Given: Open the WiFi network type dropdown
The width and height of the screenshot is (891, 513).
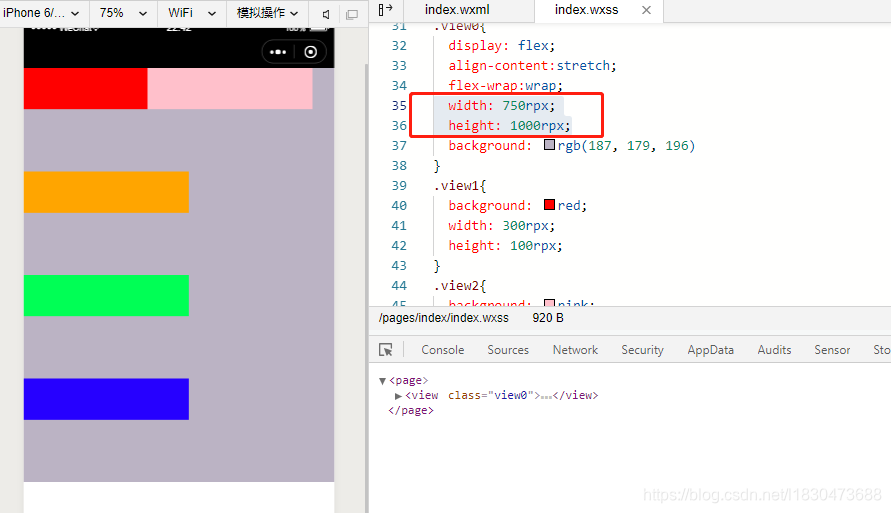Looking at the screenshot, I should coord(191,12).
